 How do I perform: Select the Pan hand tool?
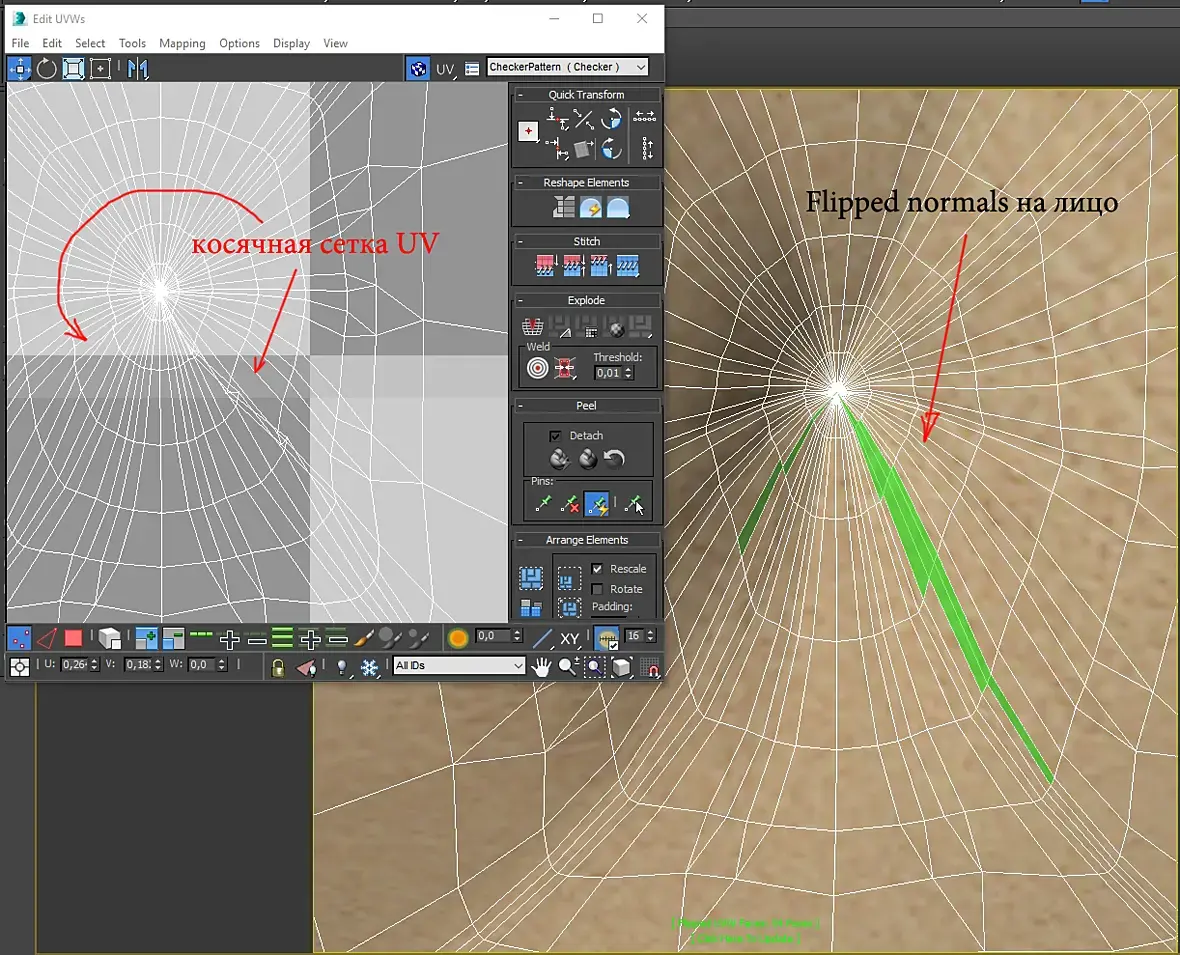point(541,666)
